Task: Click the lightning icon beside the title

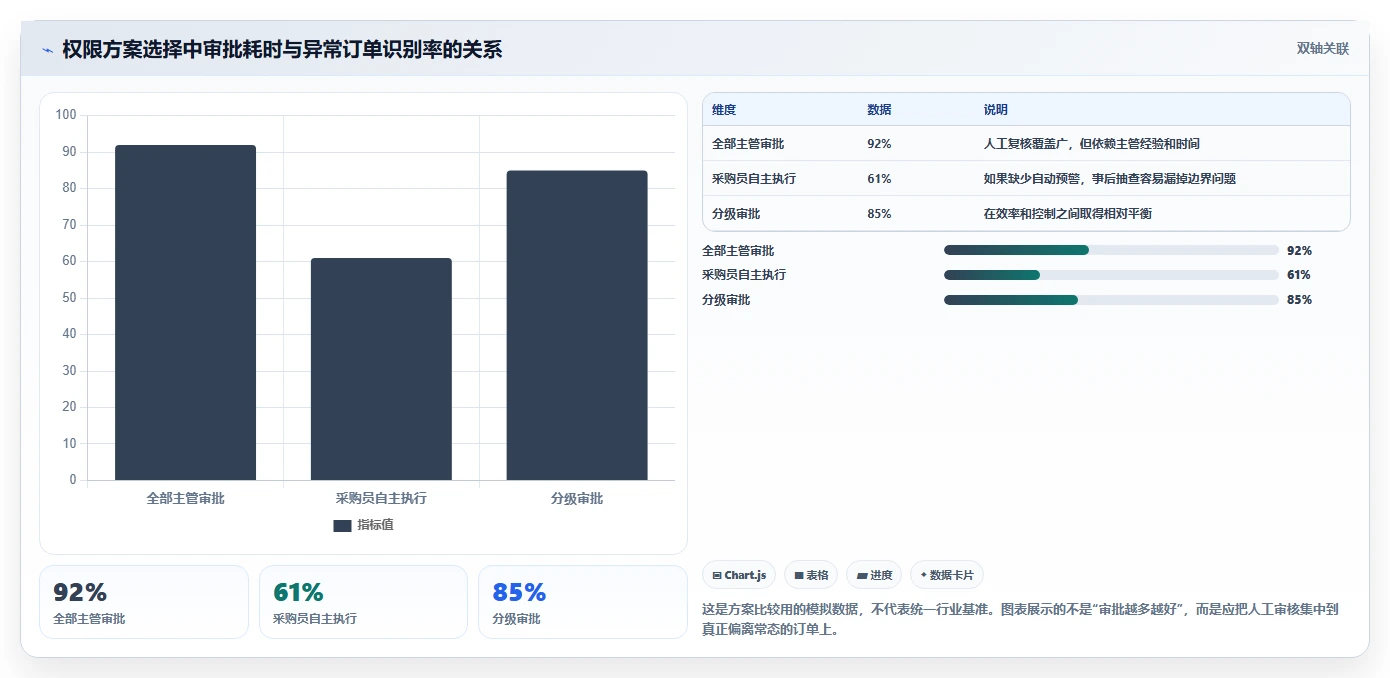Action: pyautogui.click(x=47, y=50)
